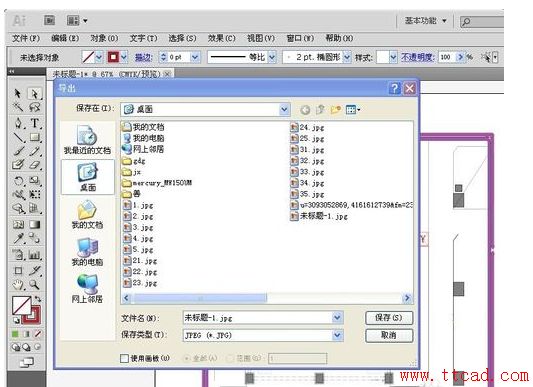533x387 pixels.
Task: Open the 基本功能 workspace dropdown
Action: point(426,21)
